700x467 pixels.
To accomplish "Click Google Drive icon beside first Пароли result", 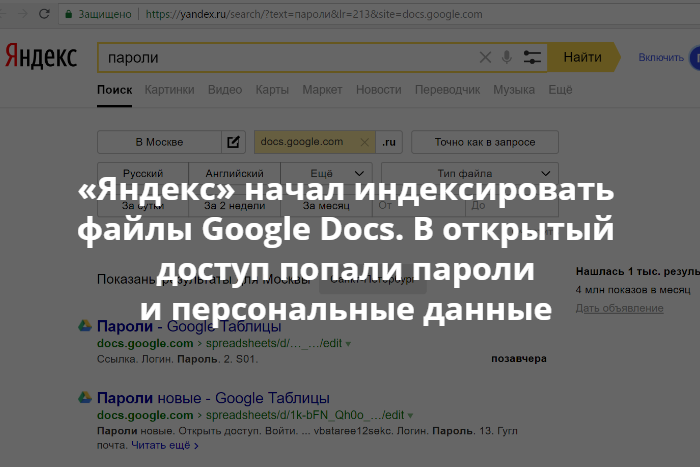I will click(x=86, y=326).
